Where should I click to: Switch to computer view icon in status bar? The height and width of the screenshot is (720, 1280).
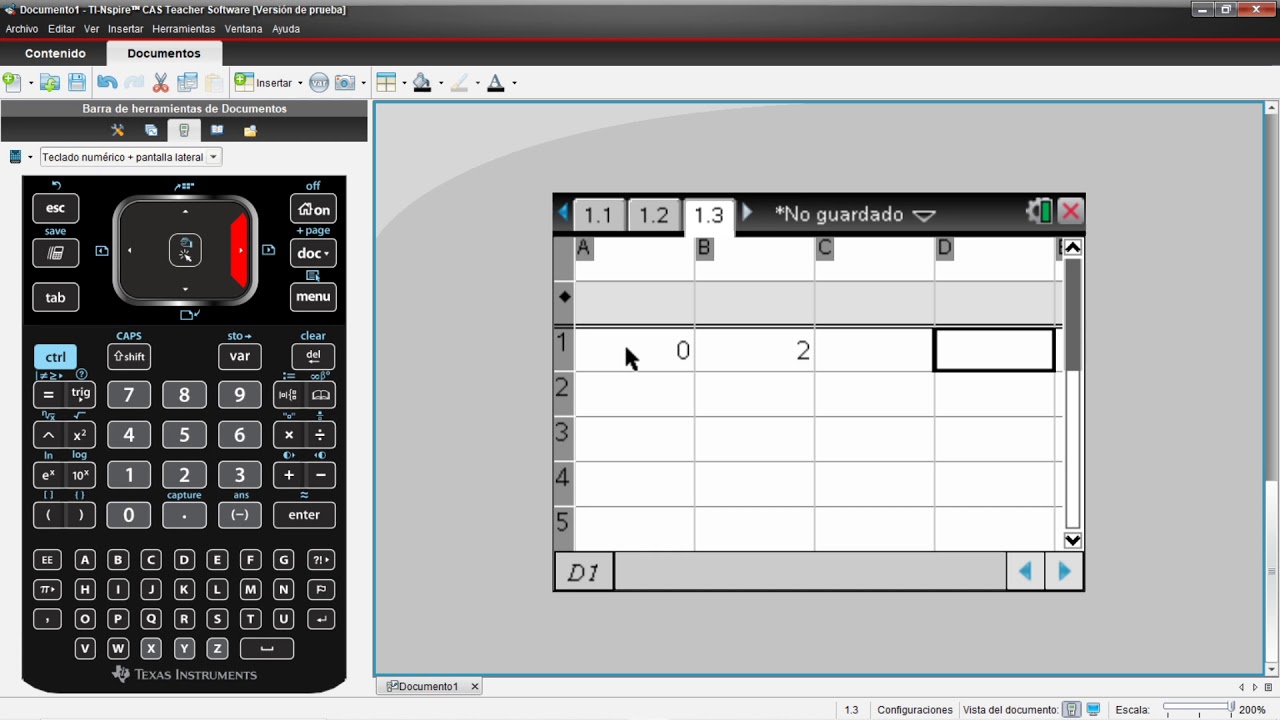click(1093, 710)
